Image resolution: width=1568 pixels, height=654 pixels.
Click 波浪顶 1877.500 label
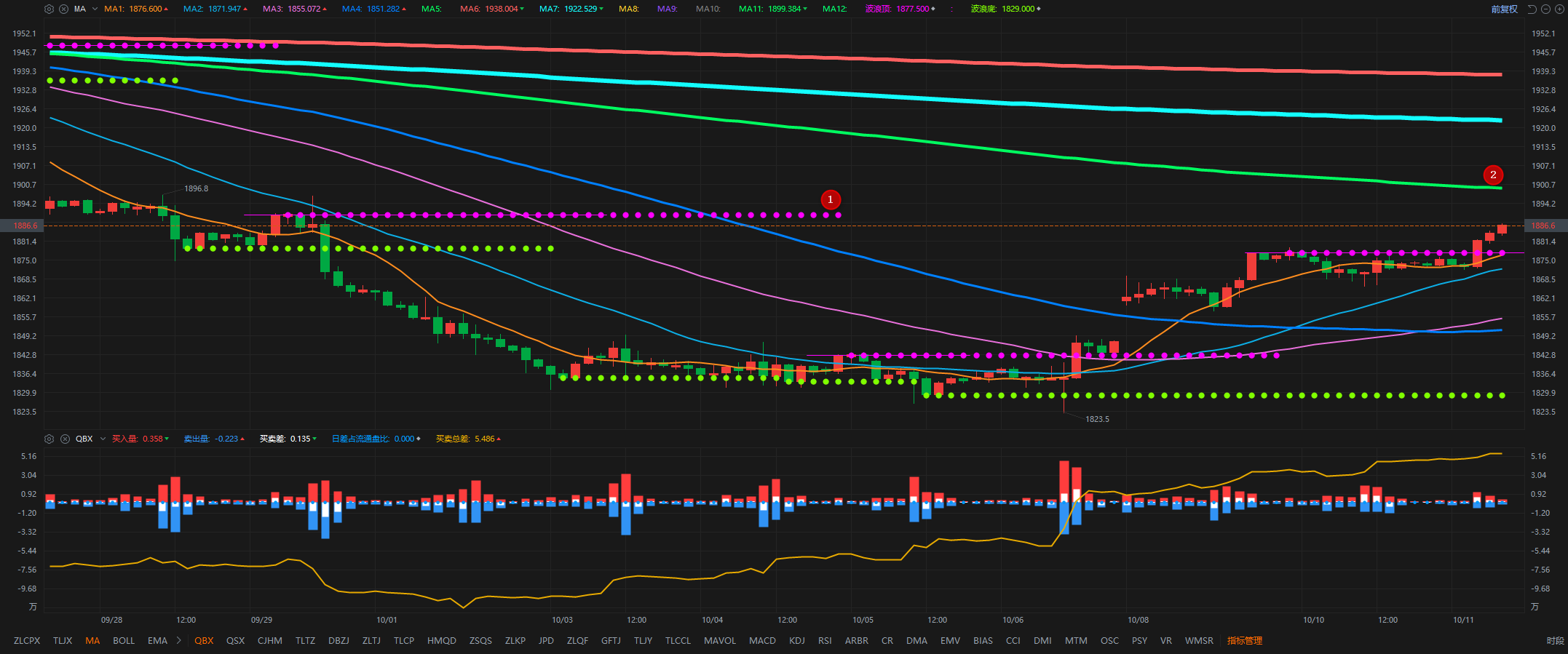[900, 9]
